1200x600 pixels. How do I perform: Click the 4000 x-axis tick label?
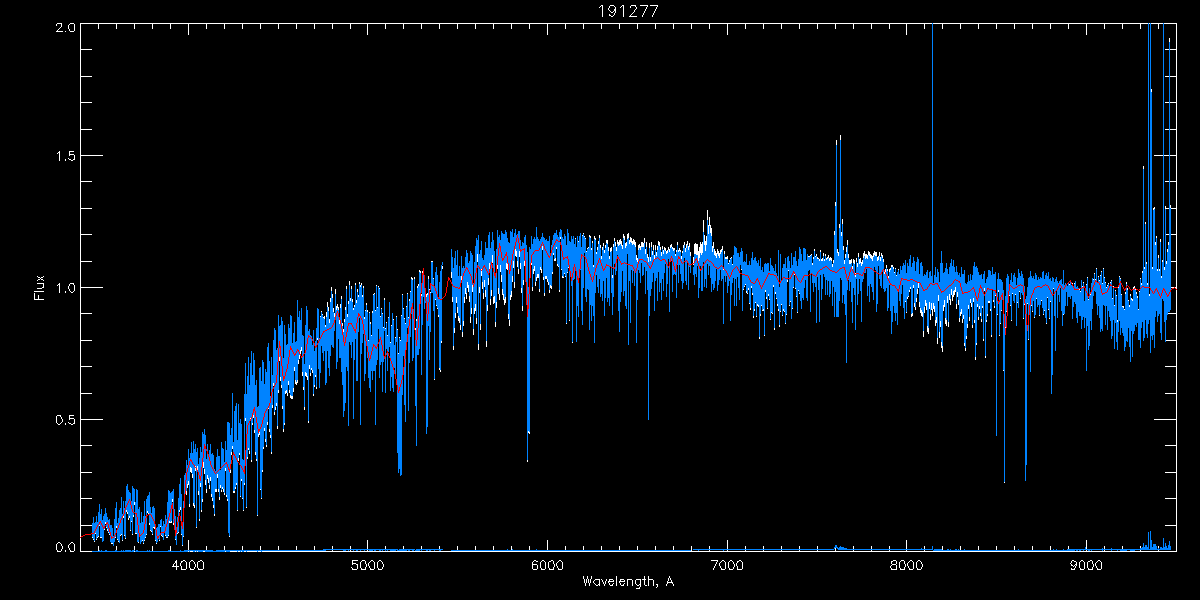[x=188, y=565]
